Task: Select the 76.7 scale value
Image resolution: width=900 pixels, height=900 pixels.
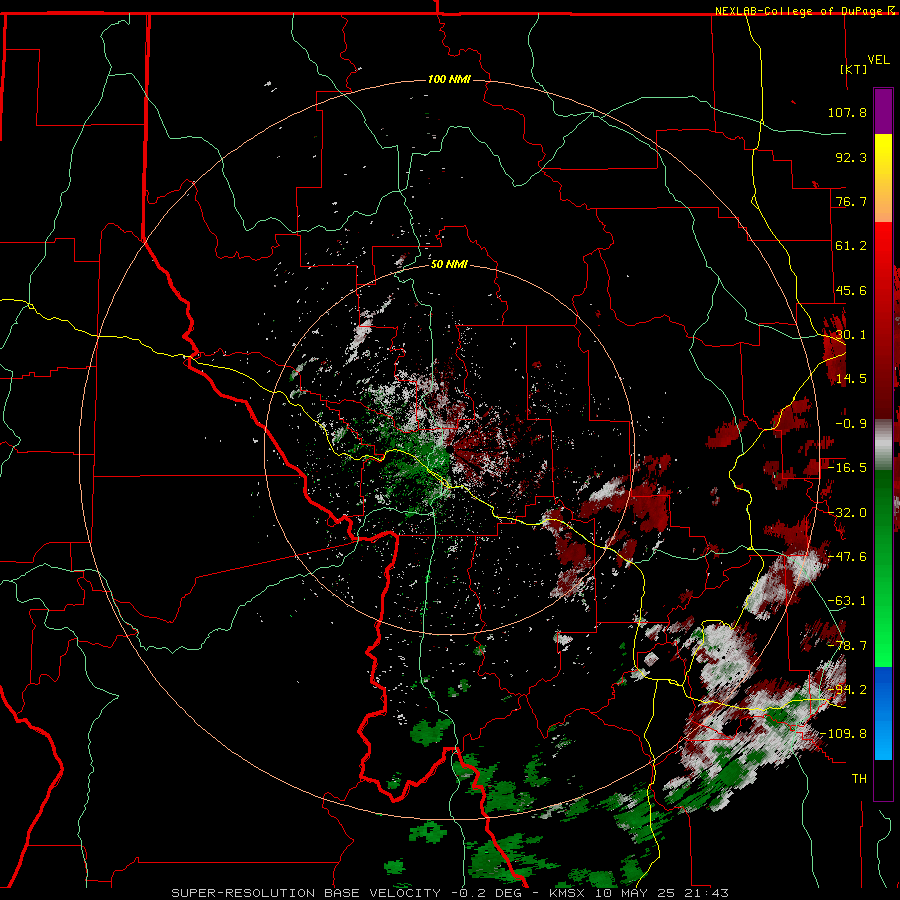Action: click(851, 201)
